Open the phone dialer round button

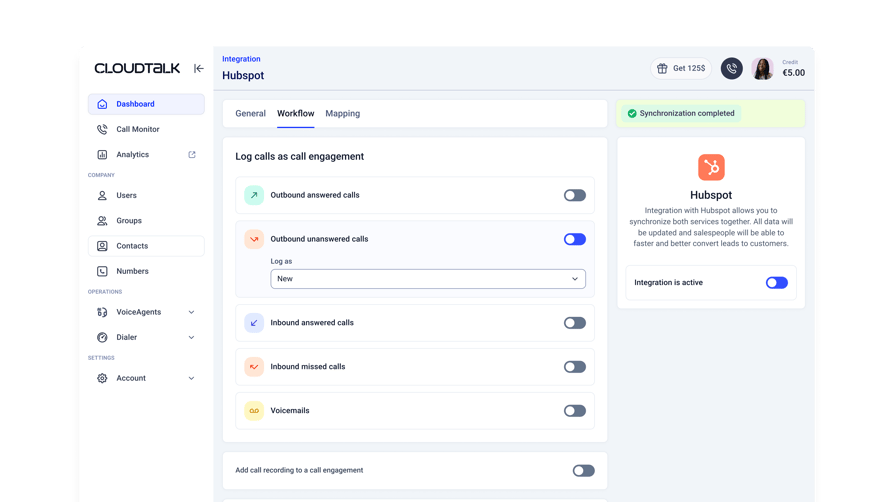point(732,68)
